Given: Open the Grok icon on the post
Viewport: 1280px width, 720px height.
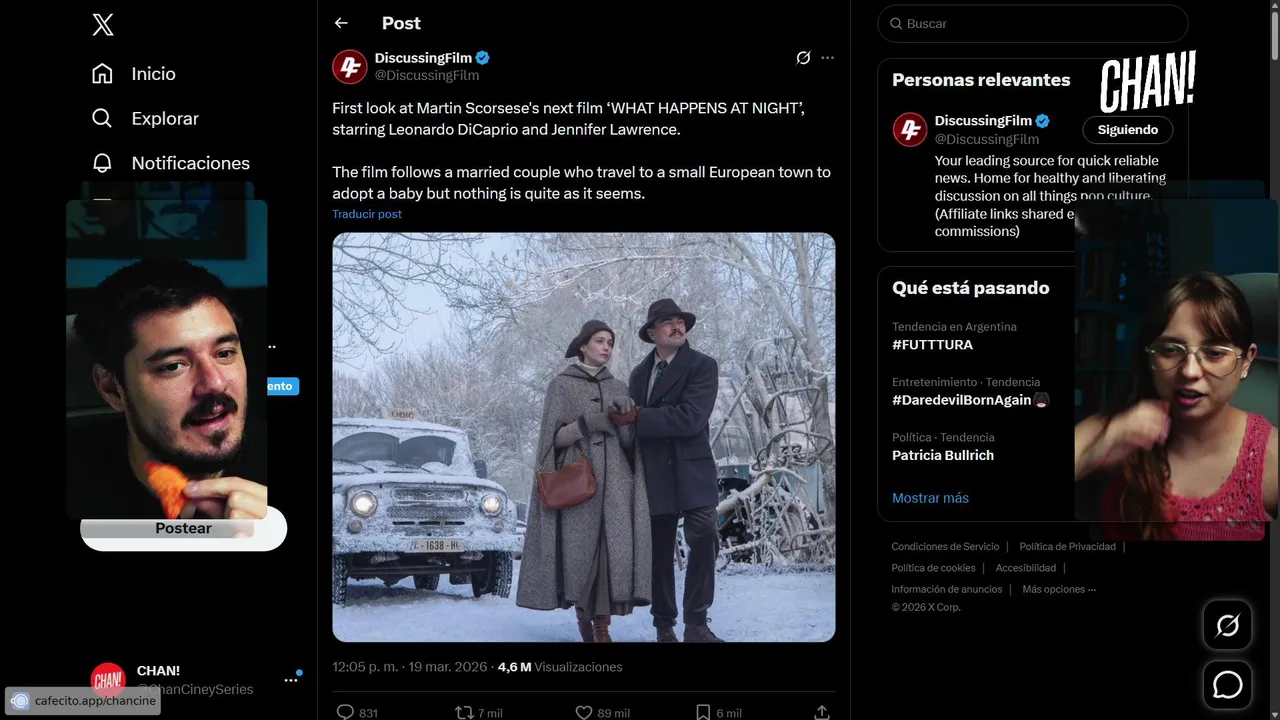Looking at the screenshot, I should point(803,58).
